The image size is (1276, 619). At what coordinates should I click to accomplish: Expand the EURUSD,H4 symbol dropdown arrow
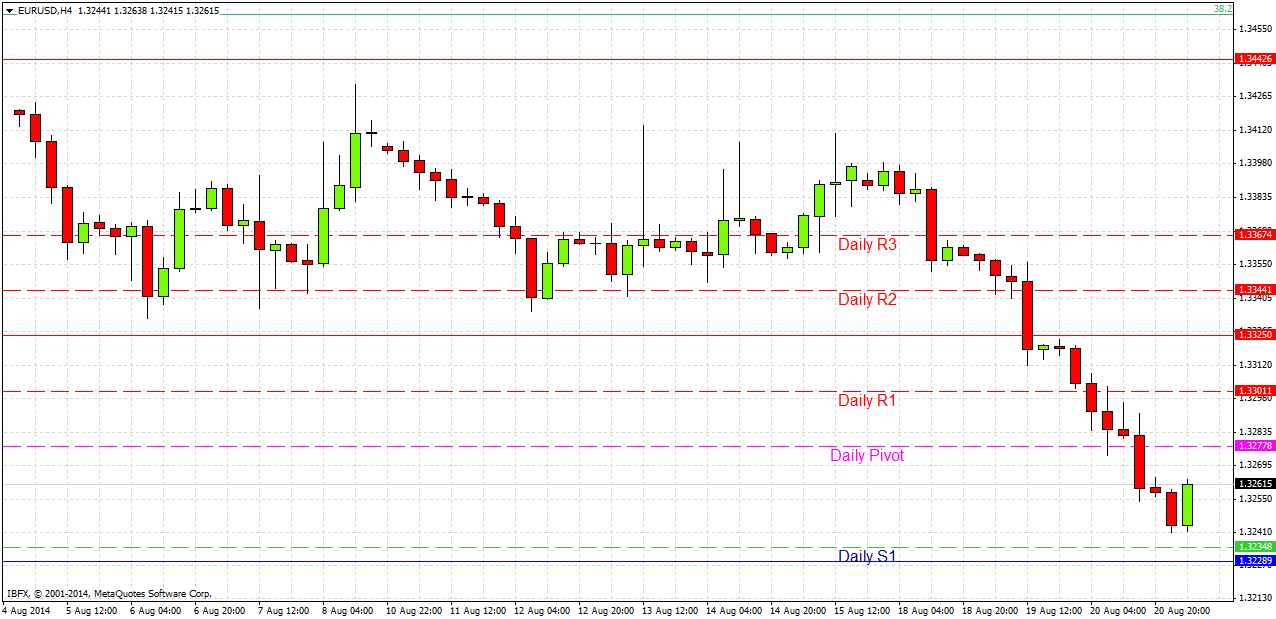(x=10, y=9)
